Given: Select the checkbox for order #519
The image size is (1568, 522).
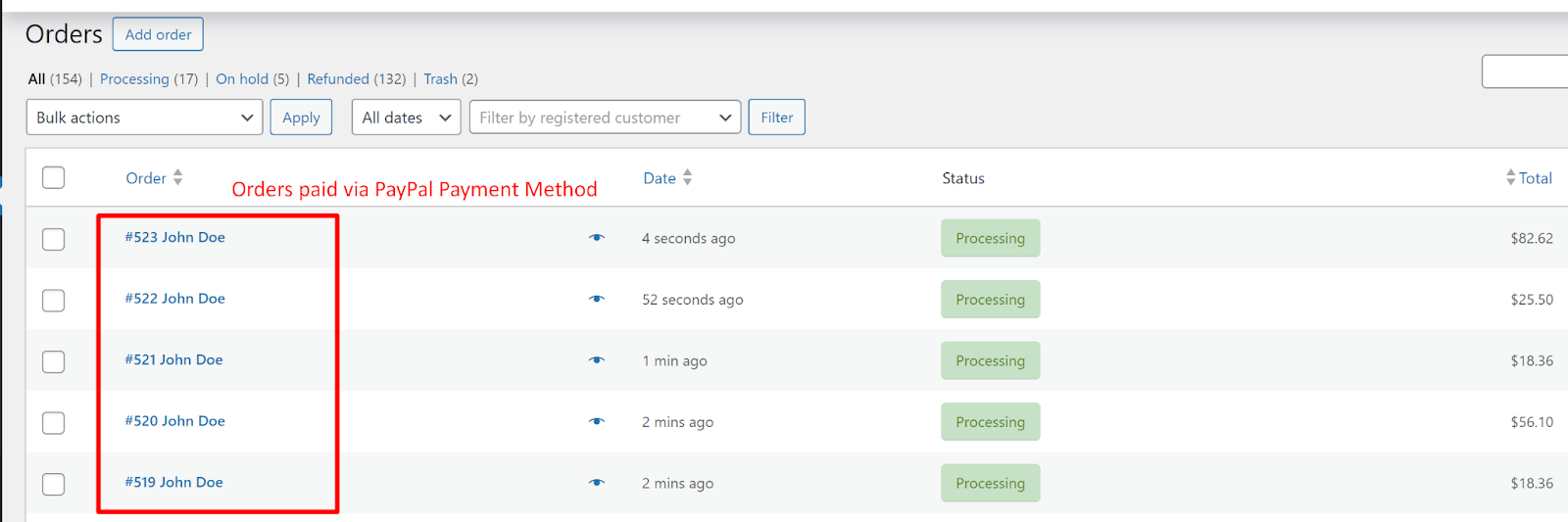Looking at the screenshot, I should (54, 484).
